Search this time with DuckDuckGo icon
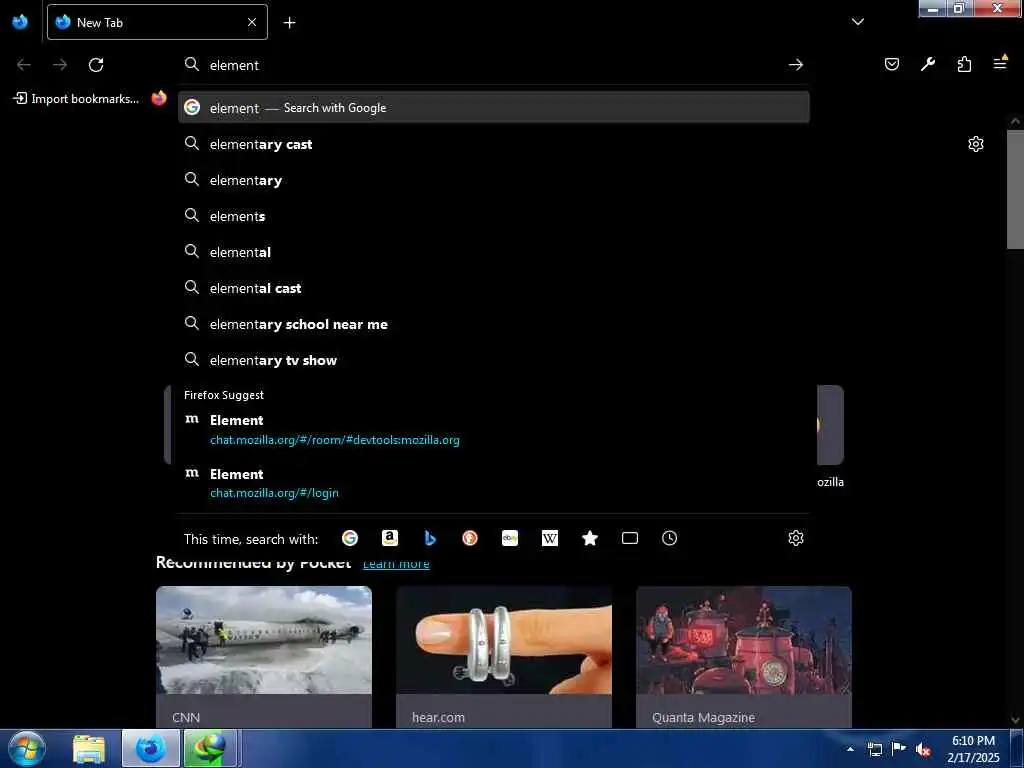The image size is (1024, 768). tap(470, 538)
